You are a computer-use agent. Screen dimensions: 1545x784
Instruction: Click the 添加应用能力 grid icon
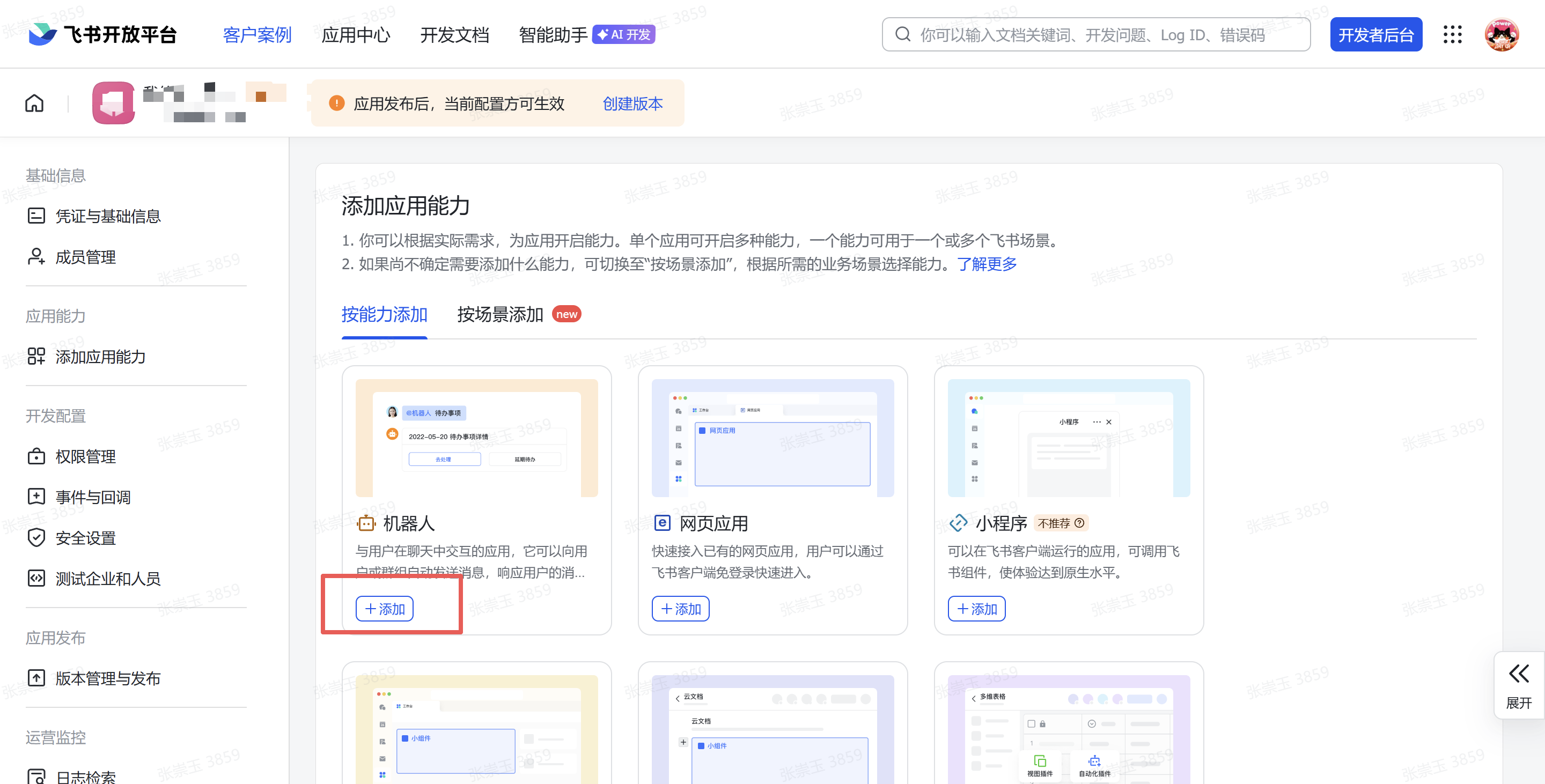pos(36,356)
